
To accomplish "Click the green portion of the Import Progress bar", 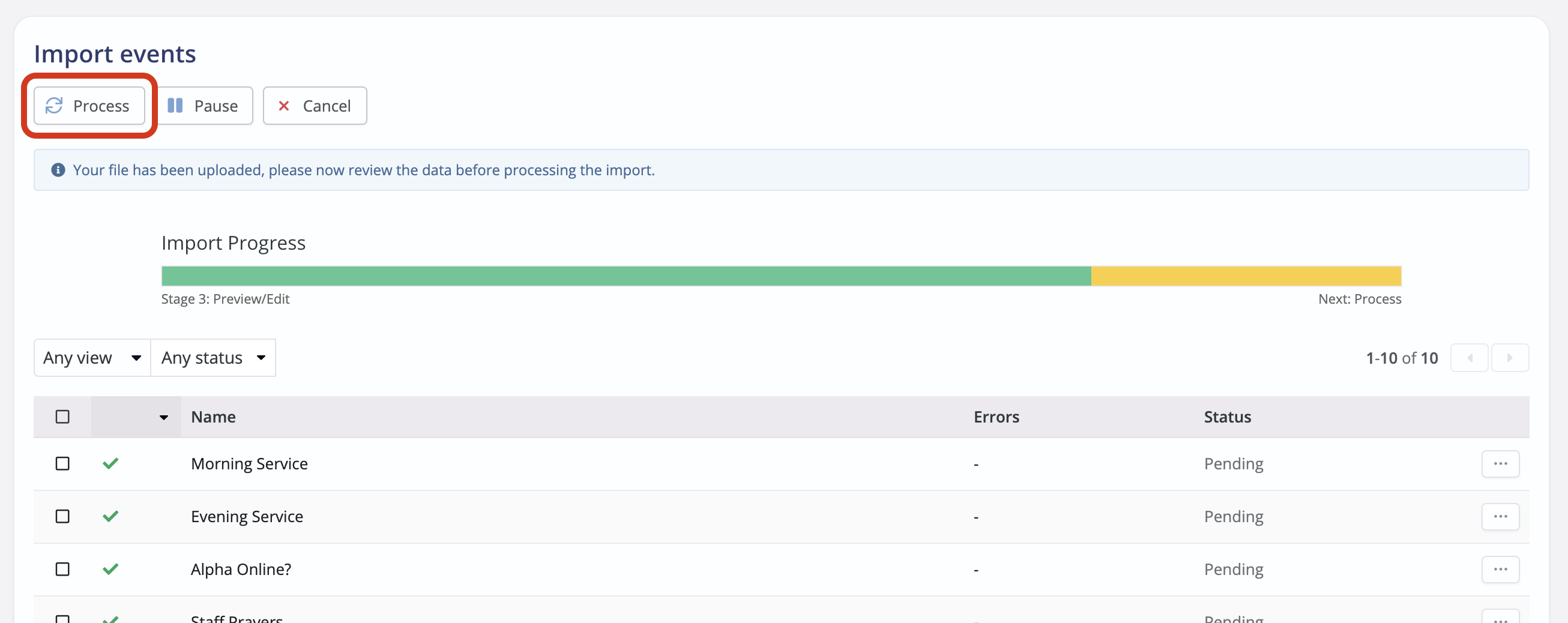I will (609, 275).
